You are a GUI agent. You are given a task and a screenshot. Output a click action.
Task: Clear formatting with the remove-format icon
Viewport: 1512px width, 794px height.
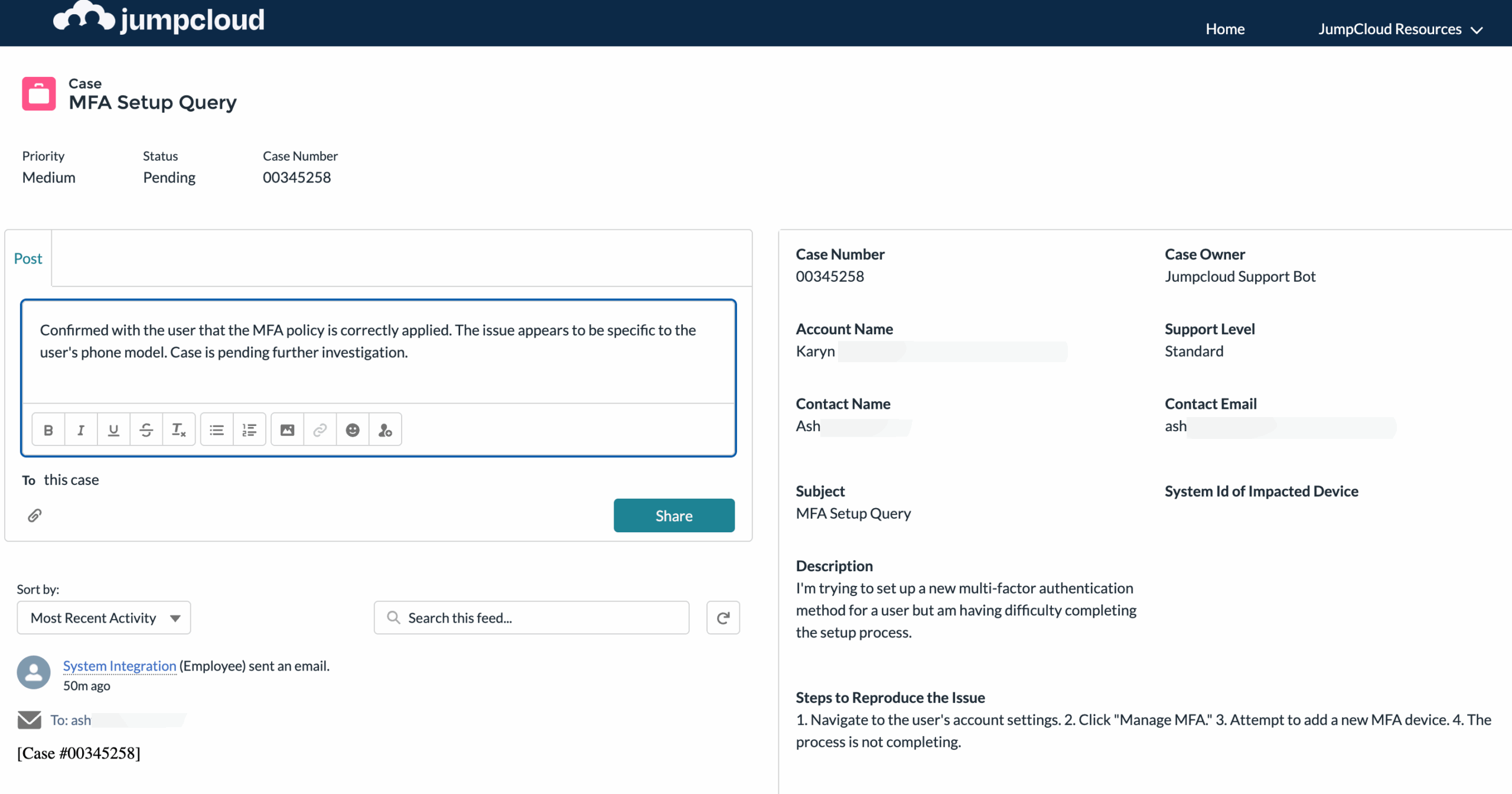point(179,429)
